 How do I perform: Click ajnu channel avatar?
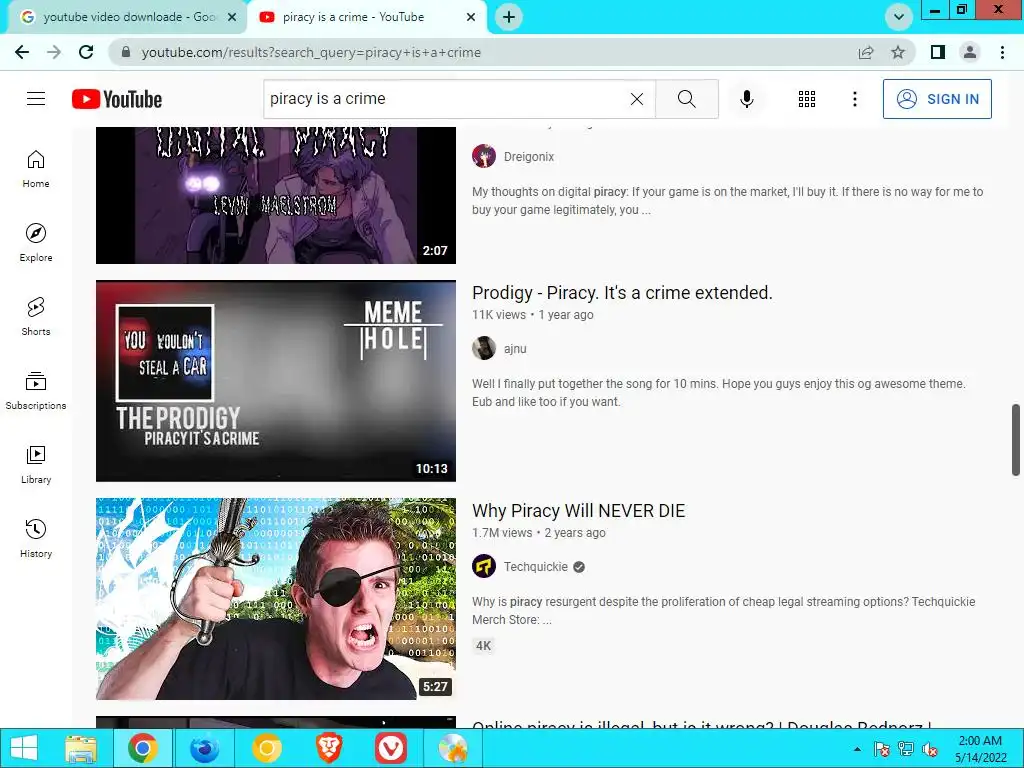coord(484,348)
